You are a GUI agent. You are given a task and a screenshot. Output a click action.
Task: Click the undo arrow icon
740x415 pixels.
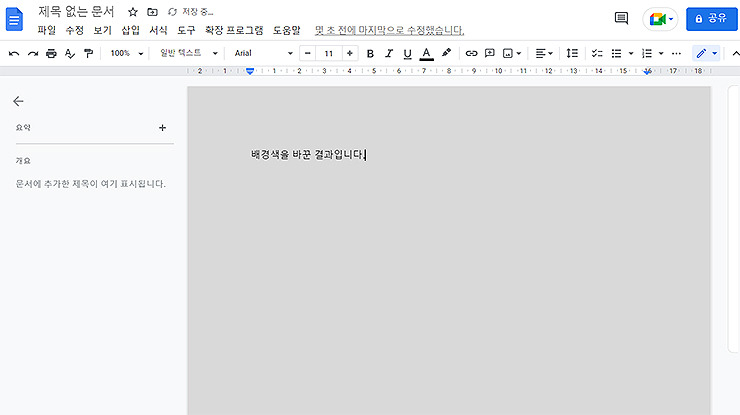[14, 53]
